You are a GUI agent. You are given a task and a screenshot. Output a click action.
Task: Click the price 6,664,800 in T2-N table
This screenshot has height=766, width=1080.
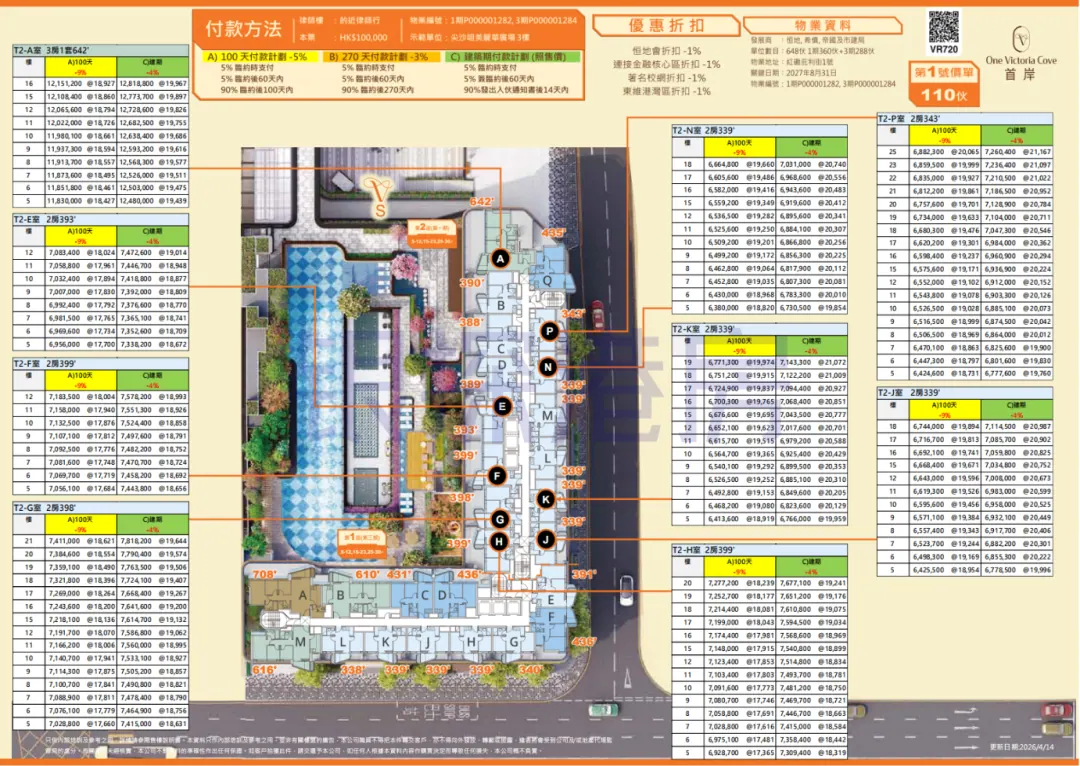[x=723, y=165]
